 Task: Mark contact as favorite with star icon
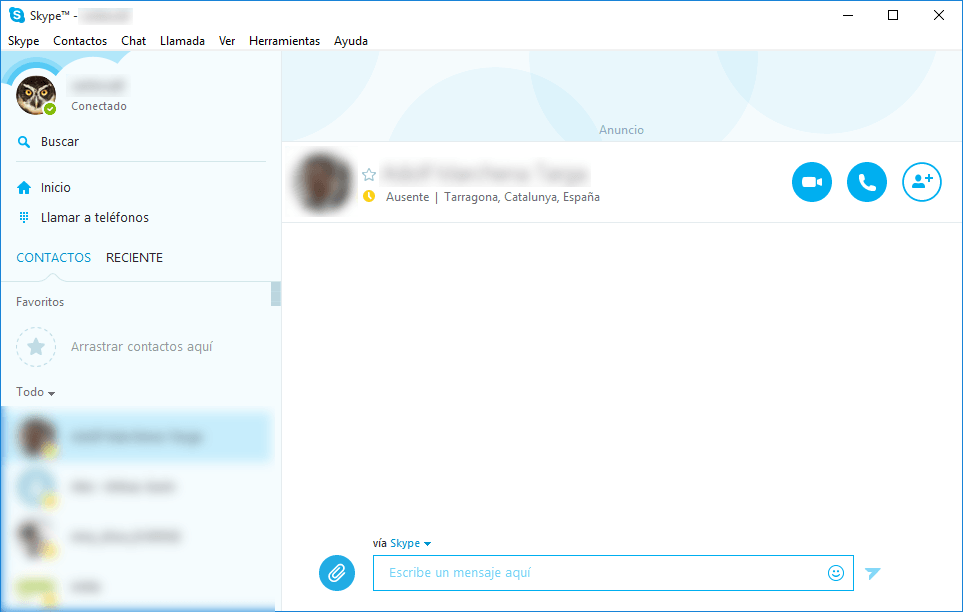(368, 175)
